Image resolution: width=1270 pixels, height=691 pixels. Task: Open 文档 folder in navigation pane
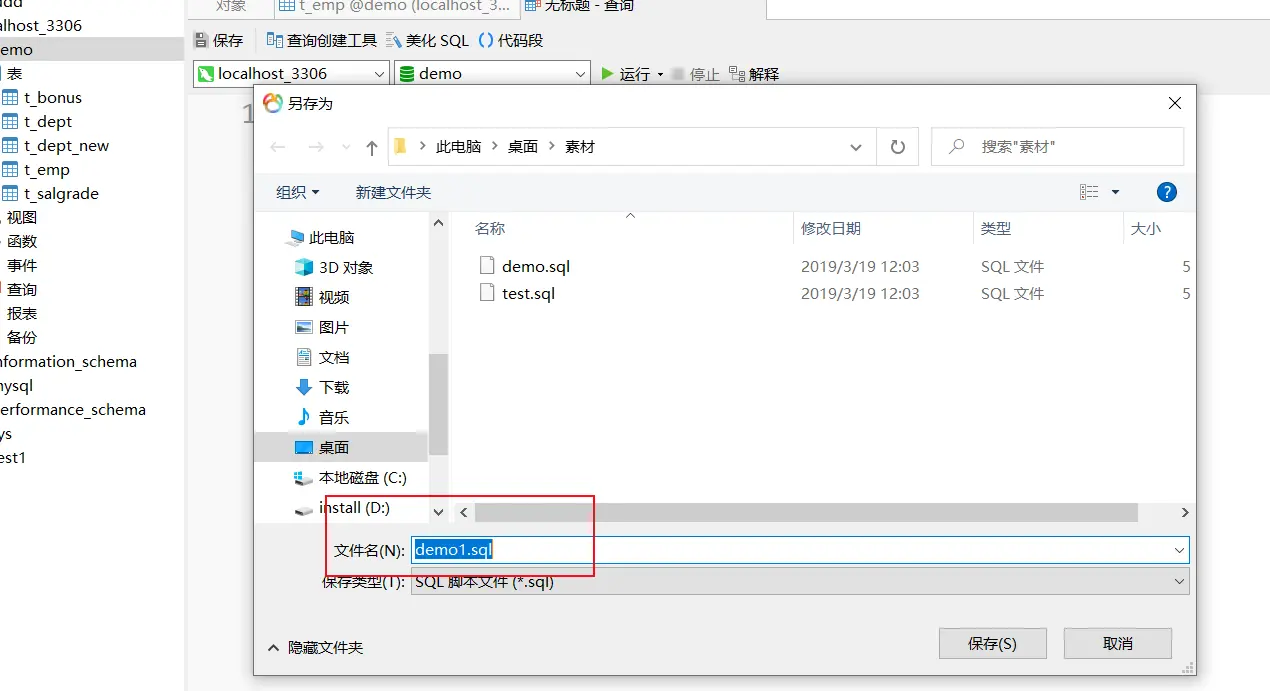[x=334, y=357]
